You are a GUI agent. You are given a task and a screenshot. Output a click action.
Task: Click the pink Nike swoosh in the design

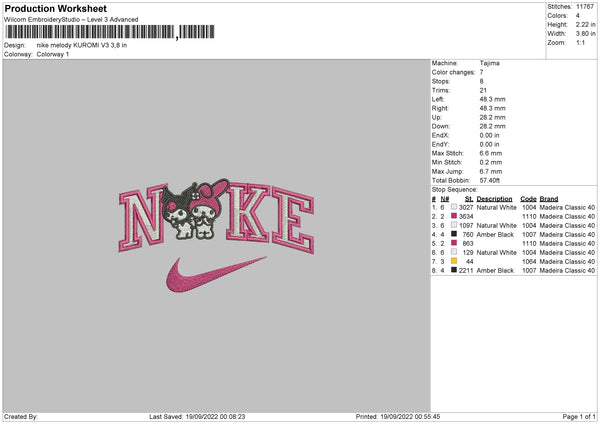(216, 274)
